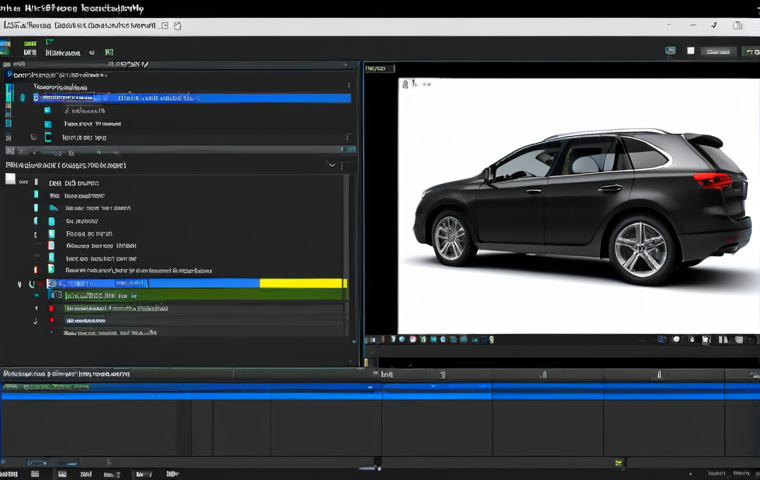Click the cyan handle at the grey horizontal bar's right end

click(349, 150)
